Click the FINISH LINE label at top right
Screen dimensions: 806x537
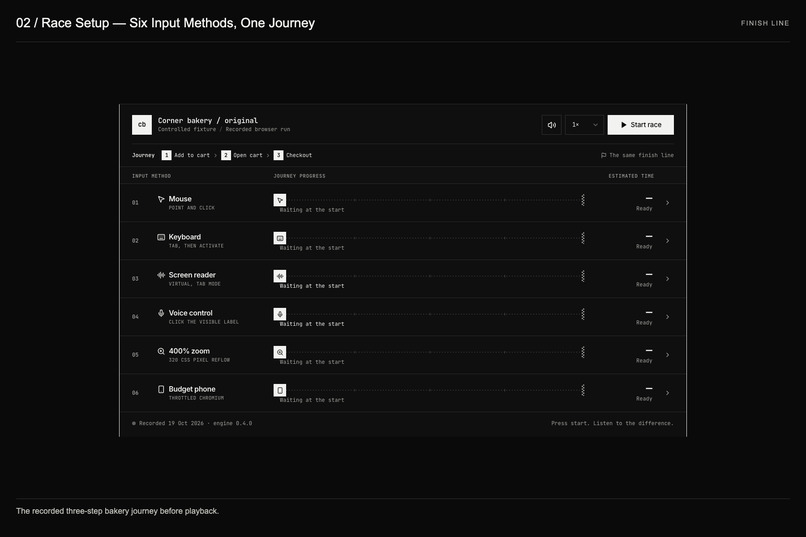(x=765, y=23)
